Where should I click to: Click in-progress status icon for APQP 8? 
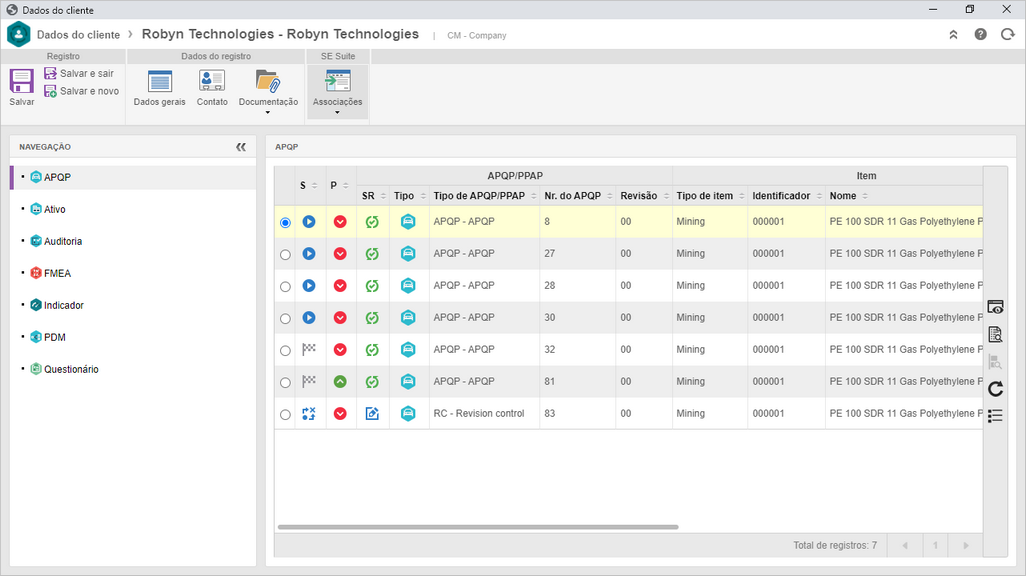pyautogui.click(x=309, y=222)
